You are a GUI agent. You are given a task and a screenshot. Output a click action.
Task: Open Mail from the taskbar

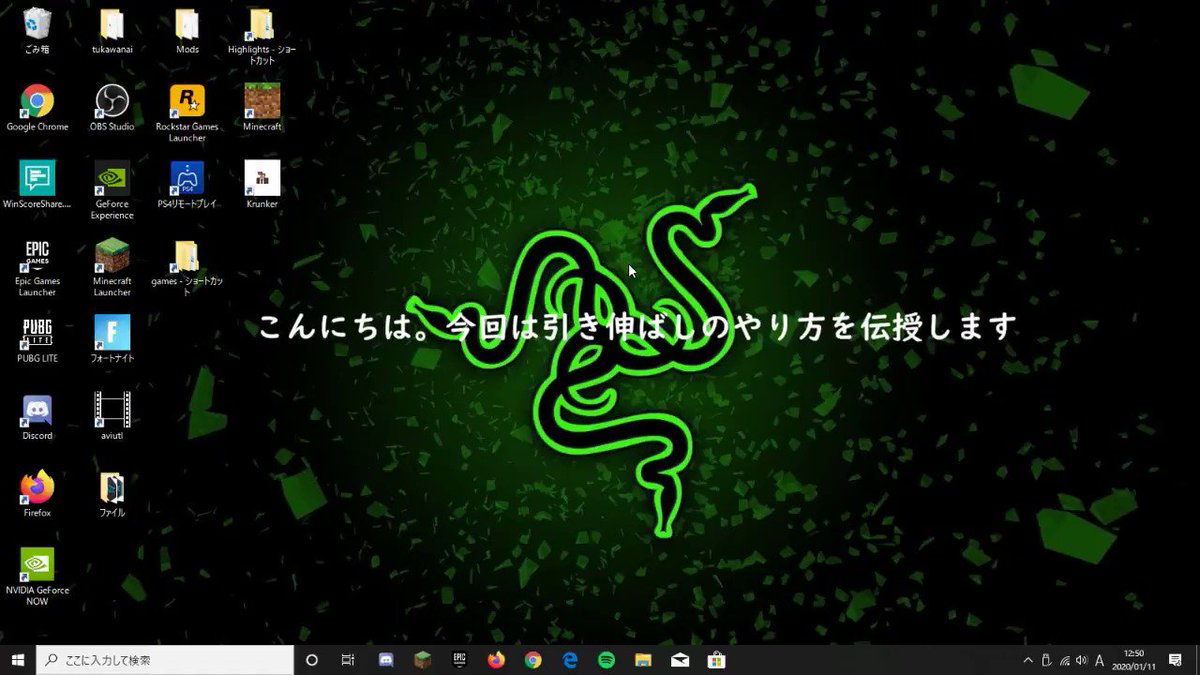point(680,660)
